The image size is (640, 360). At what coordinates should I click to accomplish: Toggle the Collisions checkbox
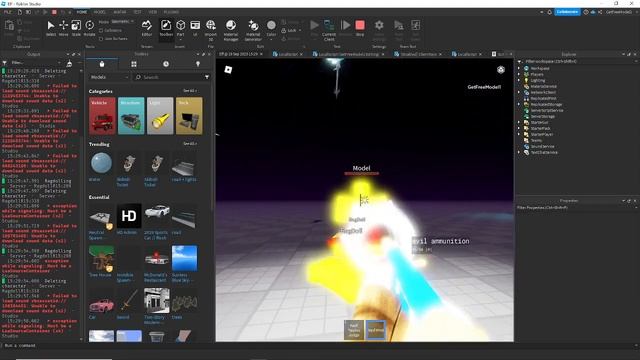(x=101, y=31)
